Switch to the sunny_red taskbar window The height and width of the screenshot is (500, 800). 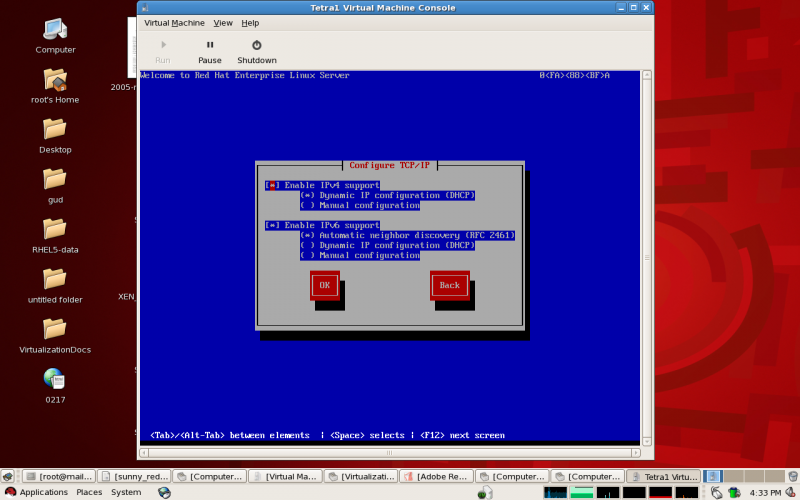point(134,477)
